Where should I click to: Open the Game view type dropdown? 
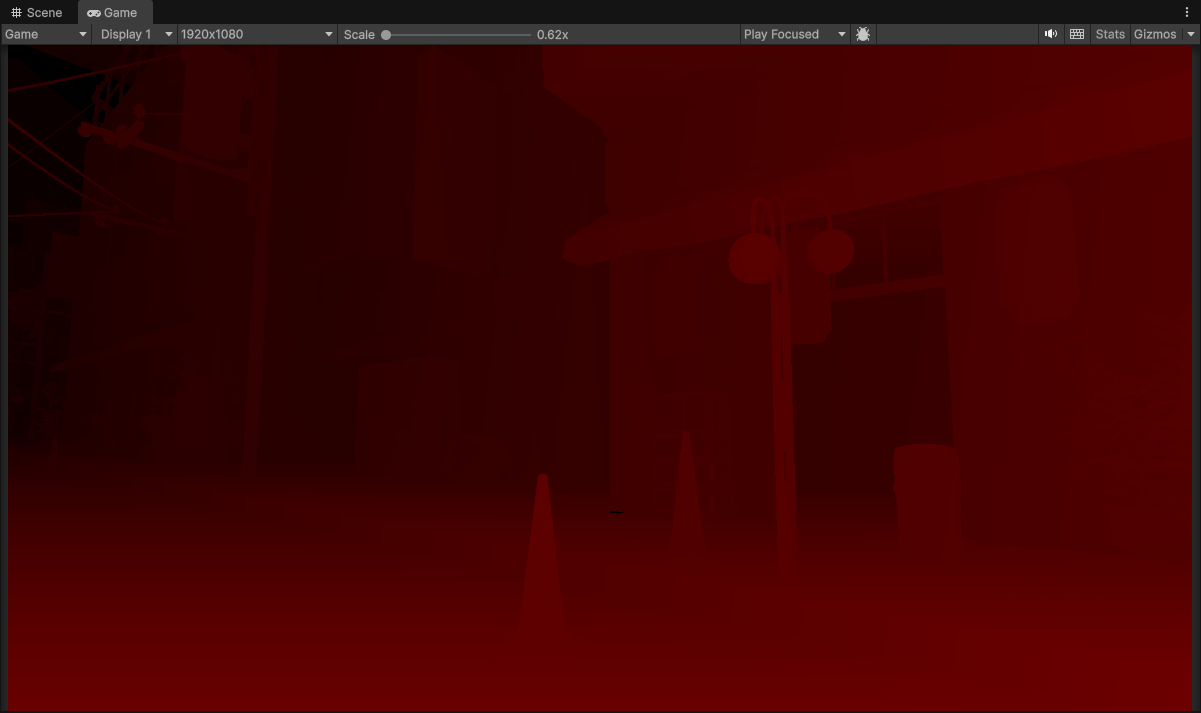point(46,34)
